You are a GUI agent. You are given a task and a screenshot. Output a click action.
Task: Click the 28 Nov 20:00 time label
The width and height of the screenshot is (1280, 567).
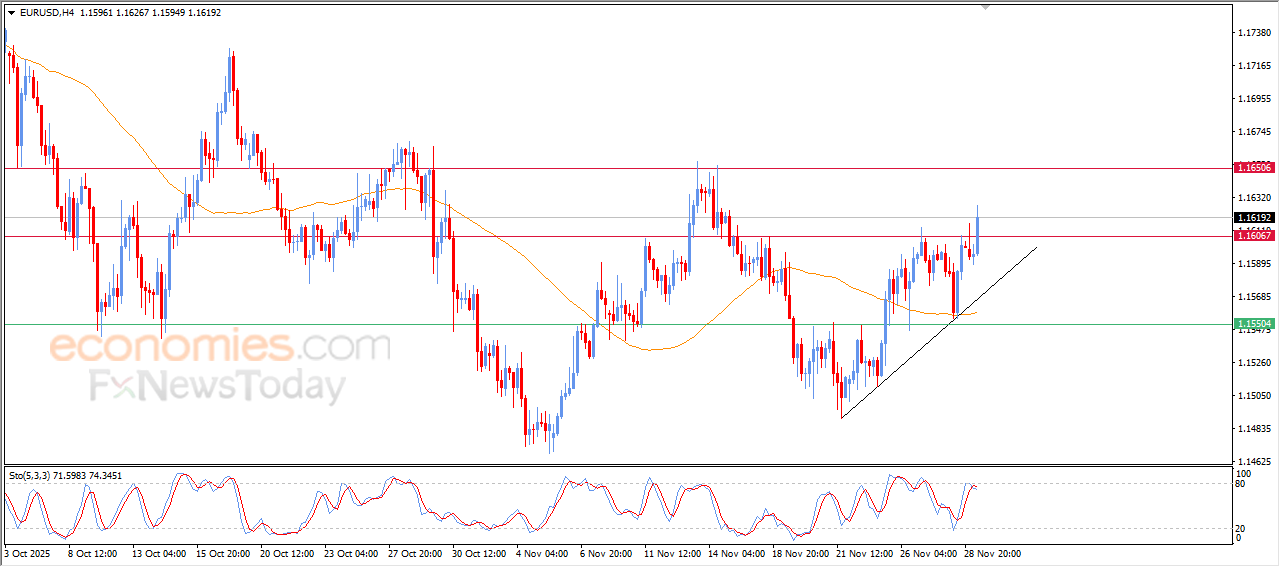991,552
